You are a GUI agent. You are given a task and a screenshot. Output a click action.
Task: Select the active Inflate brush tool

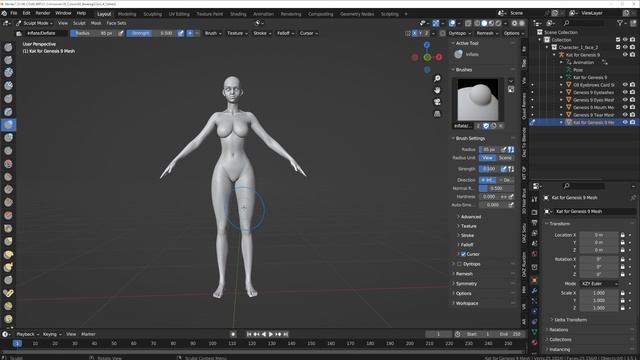(x=8, y=124)
